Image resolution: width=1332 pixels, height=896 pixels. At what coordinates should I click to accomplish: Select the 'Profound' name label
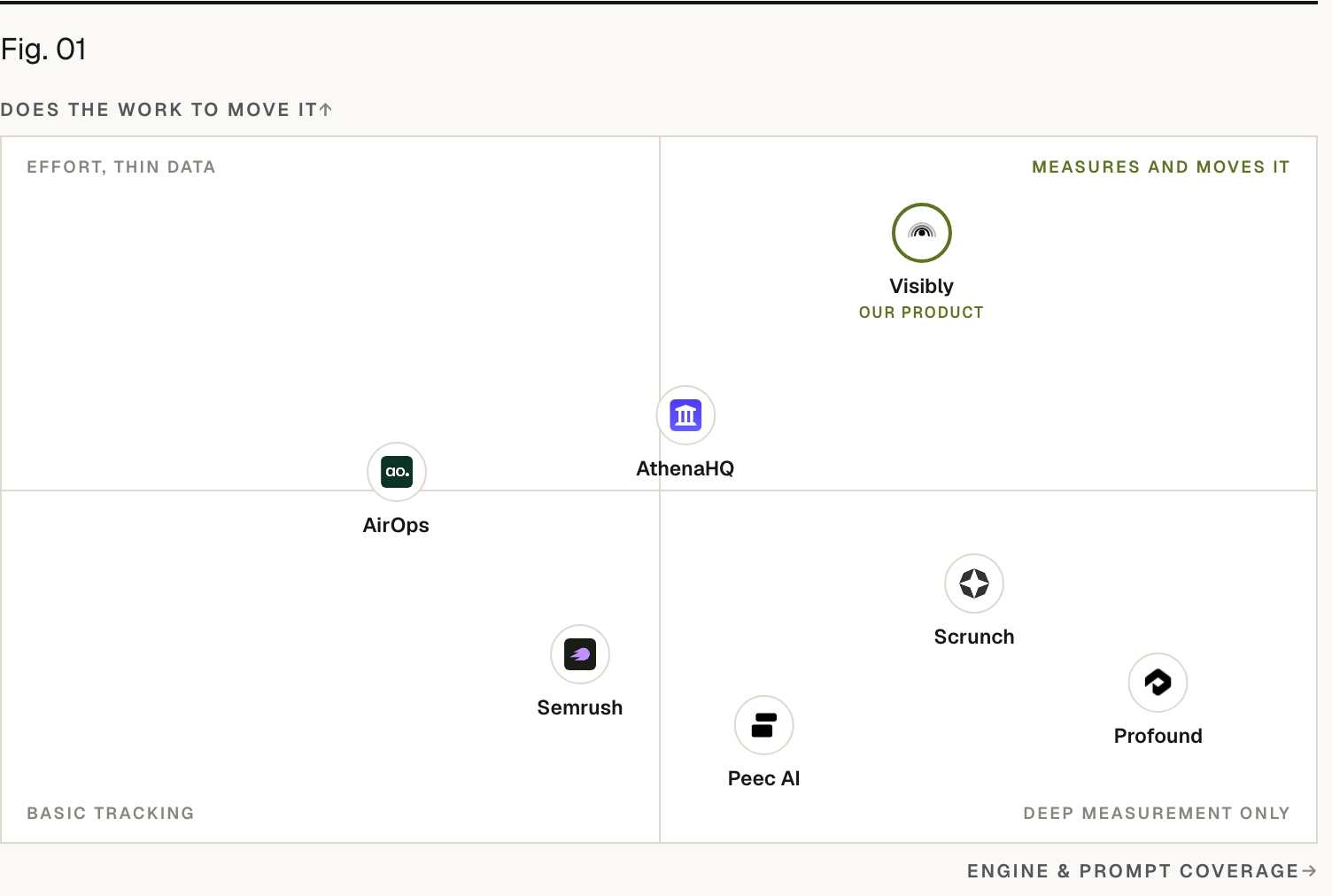coord(1158,736)
